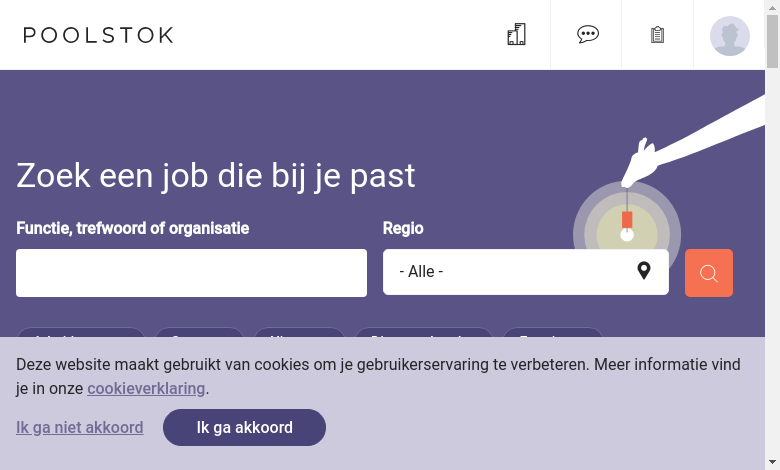Click the orange magnifier search button
Screen dimensions: 780x470
pyautogui.click(x=708, y=273)
